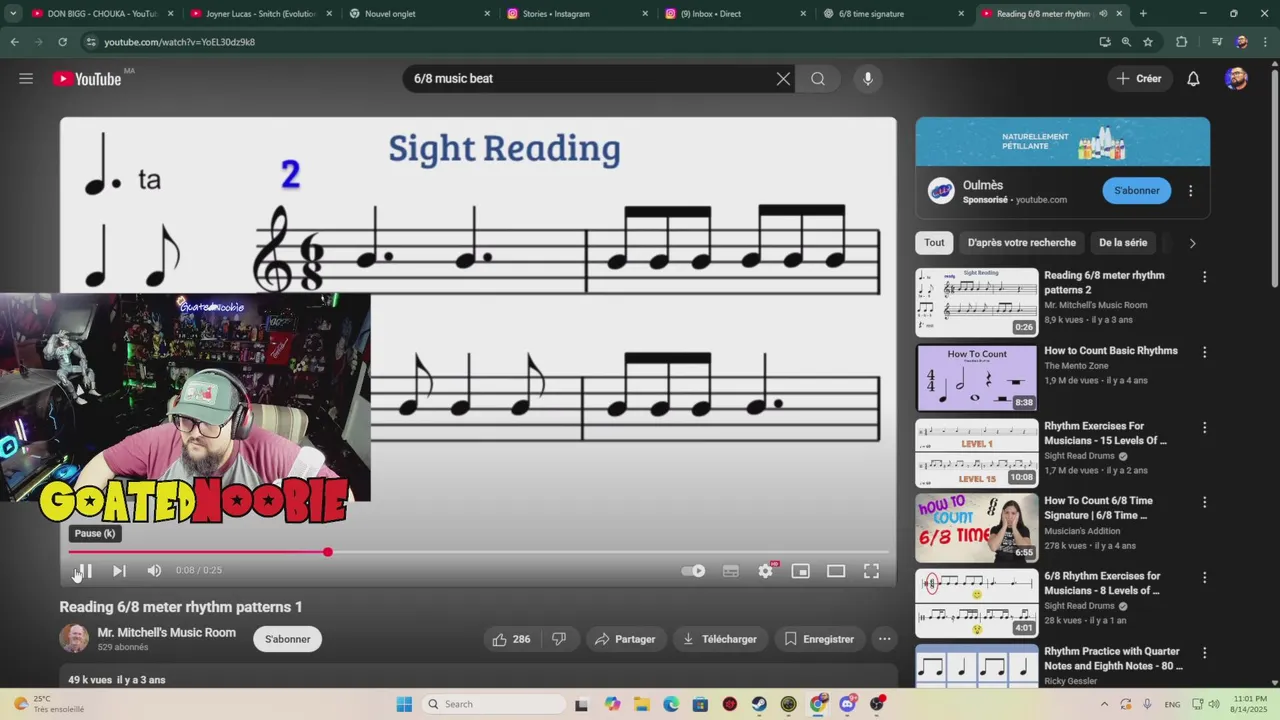Switch to miniplayer mode
The width and height of the screenshot is (1280, 720).
pos(801,571)
